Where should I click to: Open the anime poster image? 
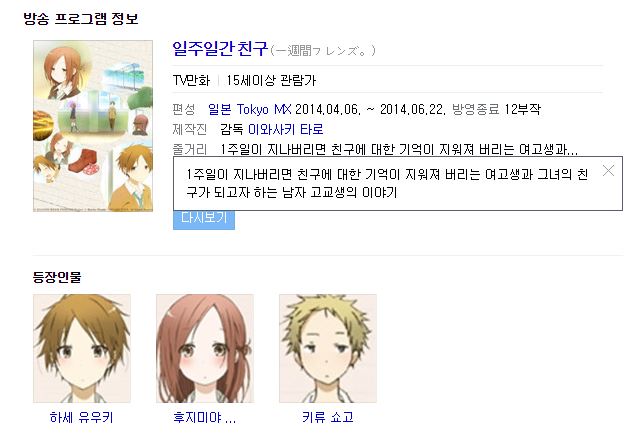coord(93,126)
